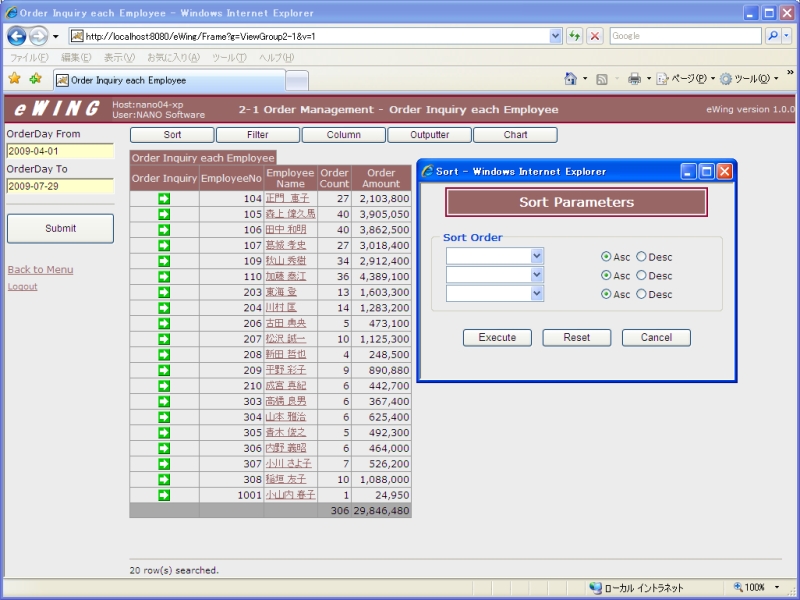Click Add to Favorites star-plus icon
This screenshot has height=600, width=800.
pos(35,79)
